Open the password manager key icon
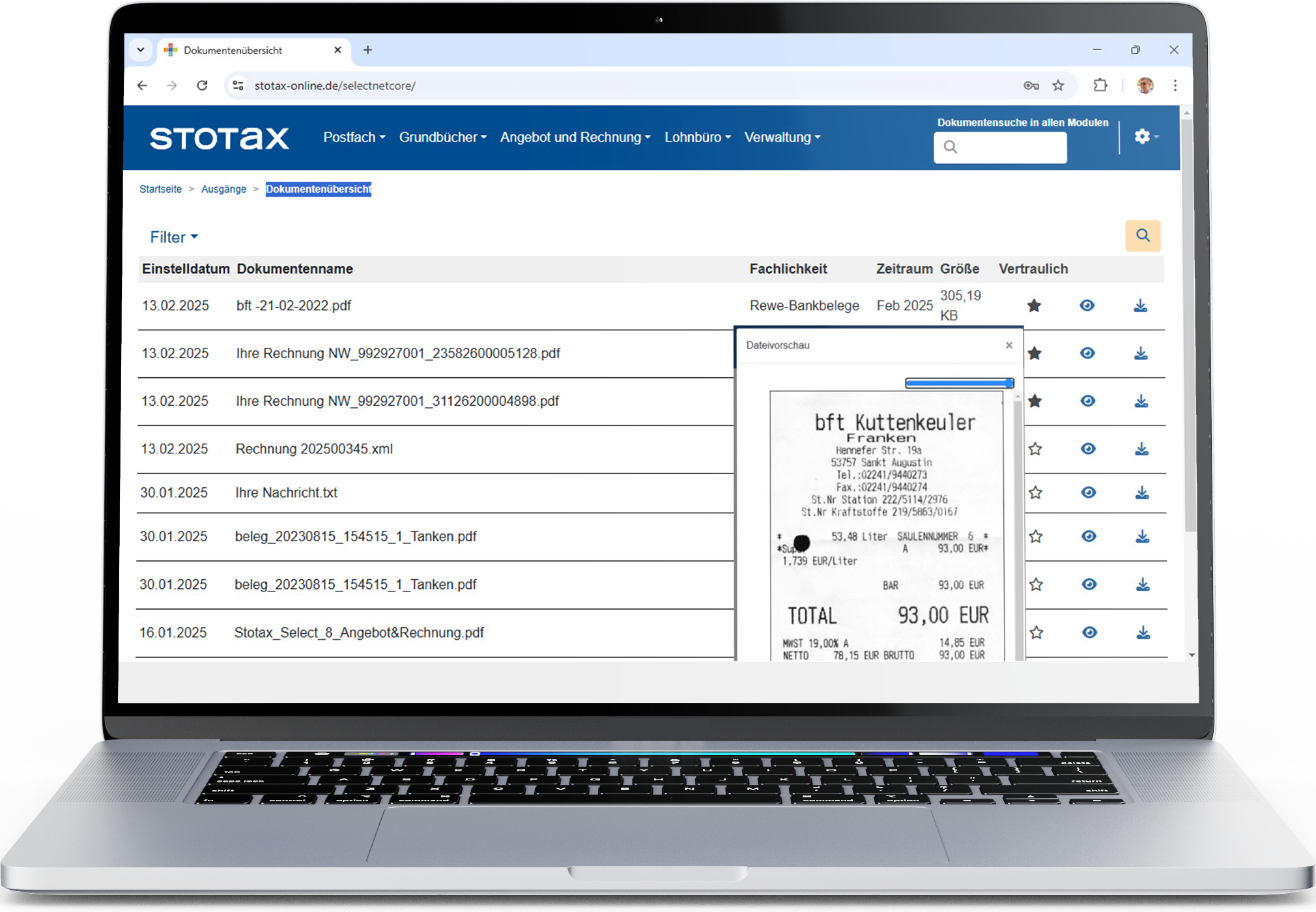This screenshot has width=1316, height=912. [x=1031, y=85]
